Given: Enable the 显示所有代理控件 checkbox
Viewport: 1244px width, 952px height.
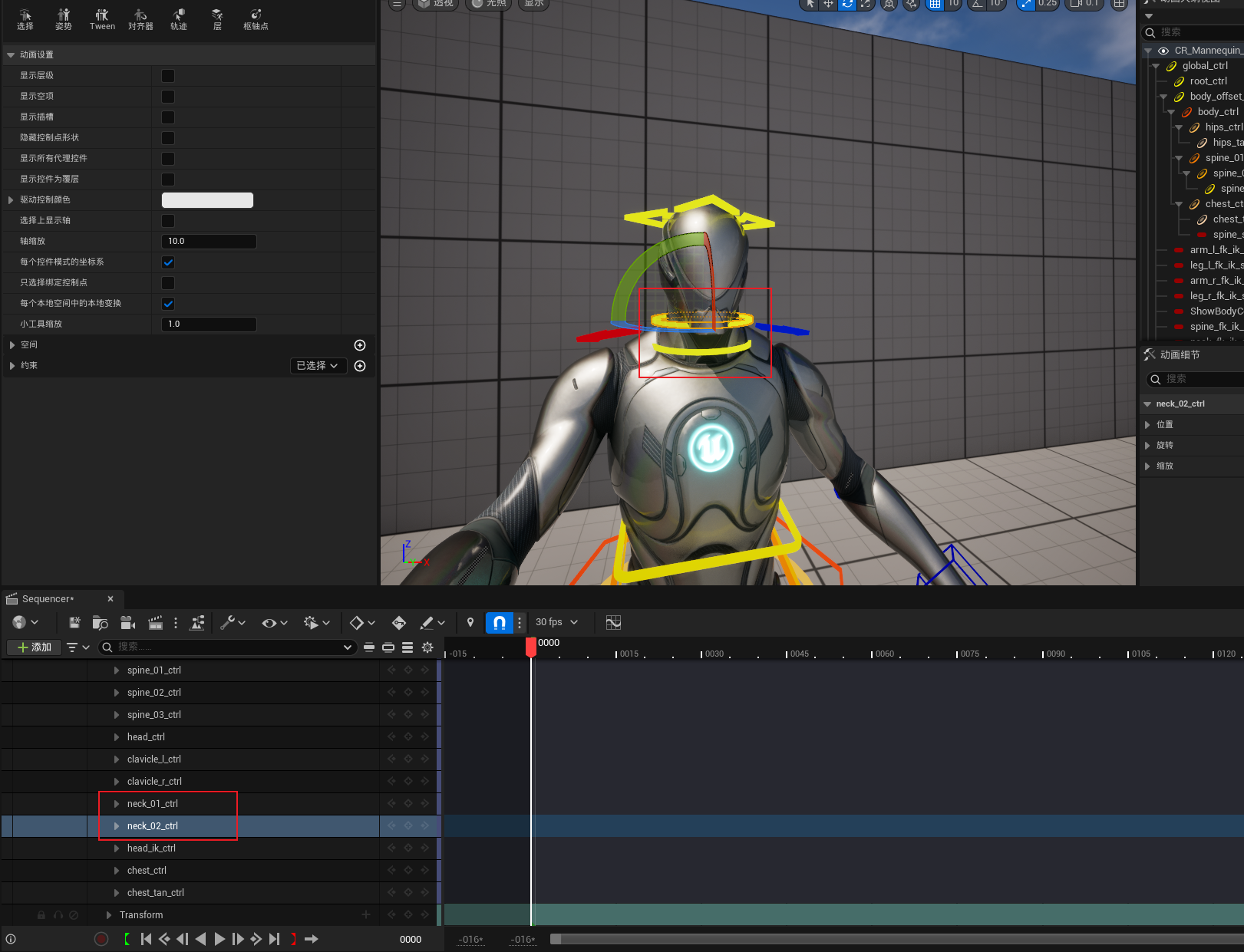Looking at the screenshot, I should 168,159.
